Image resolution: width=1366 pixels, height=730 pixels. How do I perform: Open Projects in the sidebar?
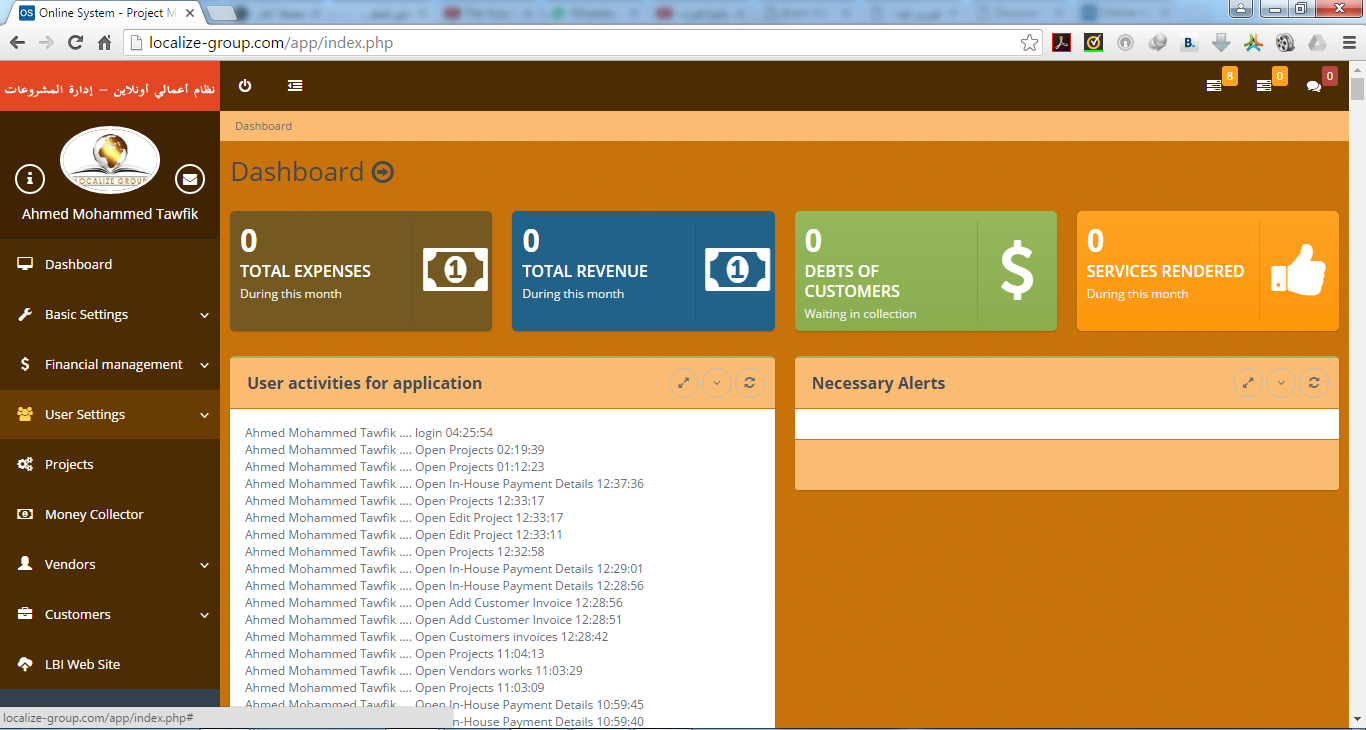pyautogui.click(x=69, y=465)
